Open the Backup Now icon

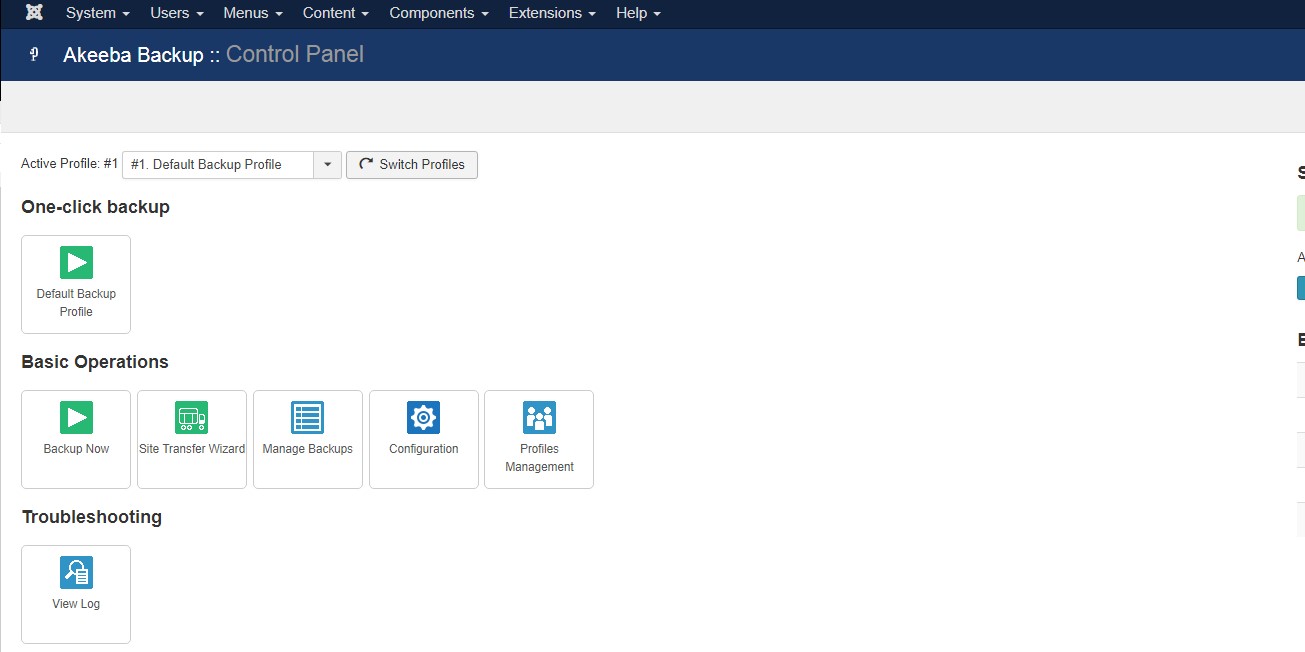75,439
